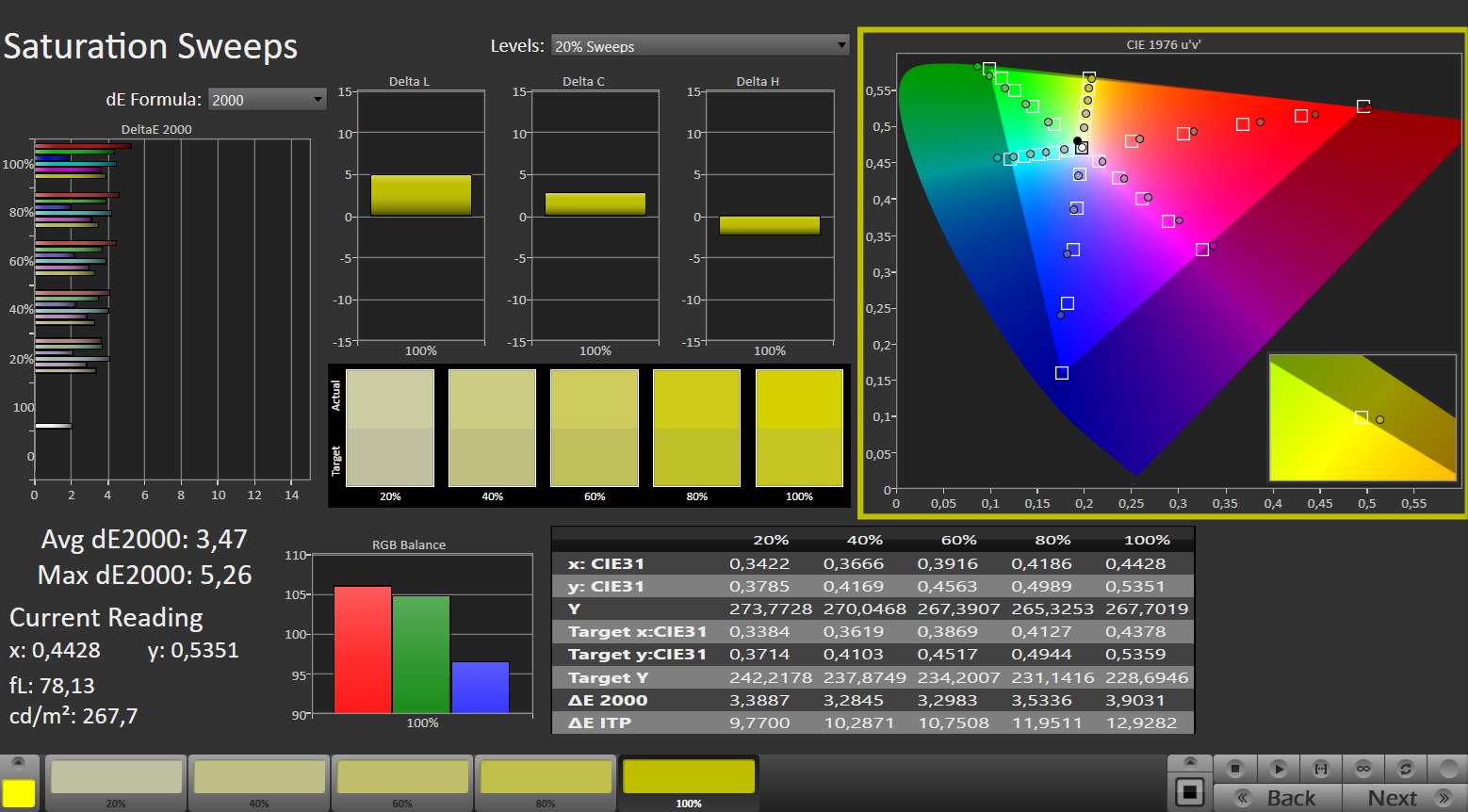This screenshot has height=812, width=1468.
Task: Click the y: CIE31 row label
Action: 606,586
